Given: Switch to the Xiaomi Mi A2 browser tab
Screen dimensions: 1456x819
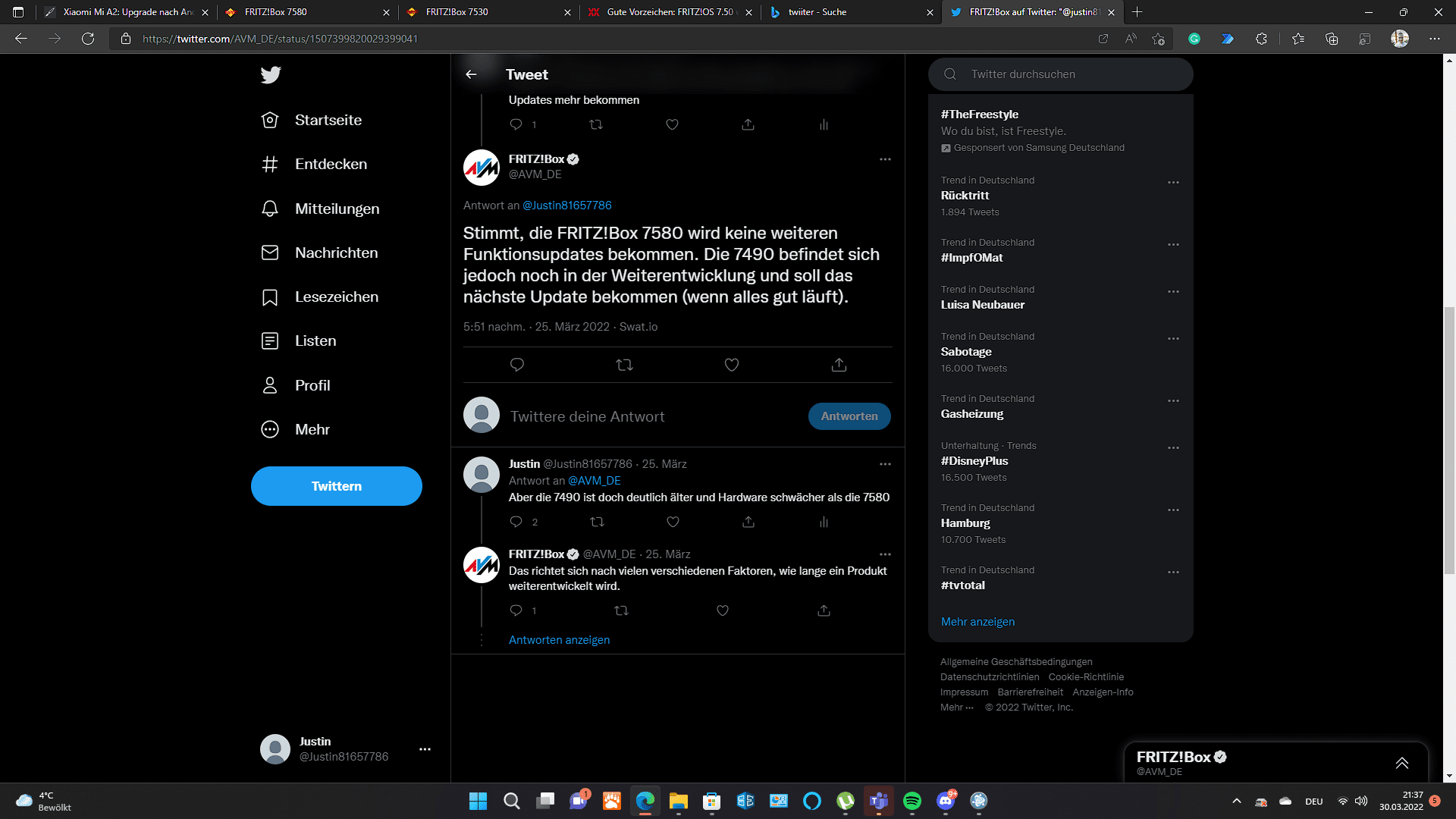Looking at the screenshot, I should [x=126, y=12].
